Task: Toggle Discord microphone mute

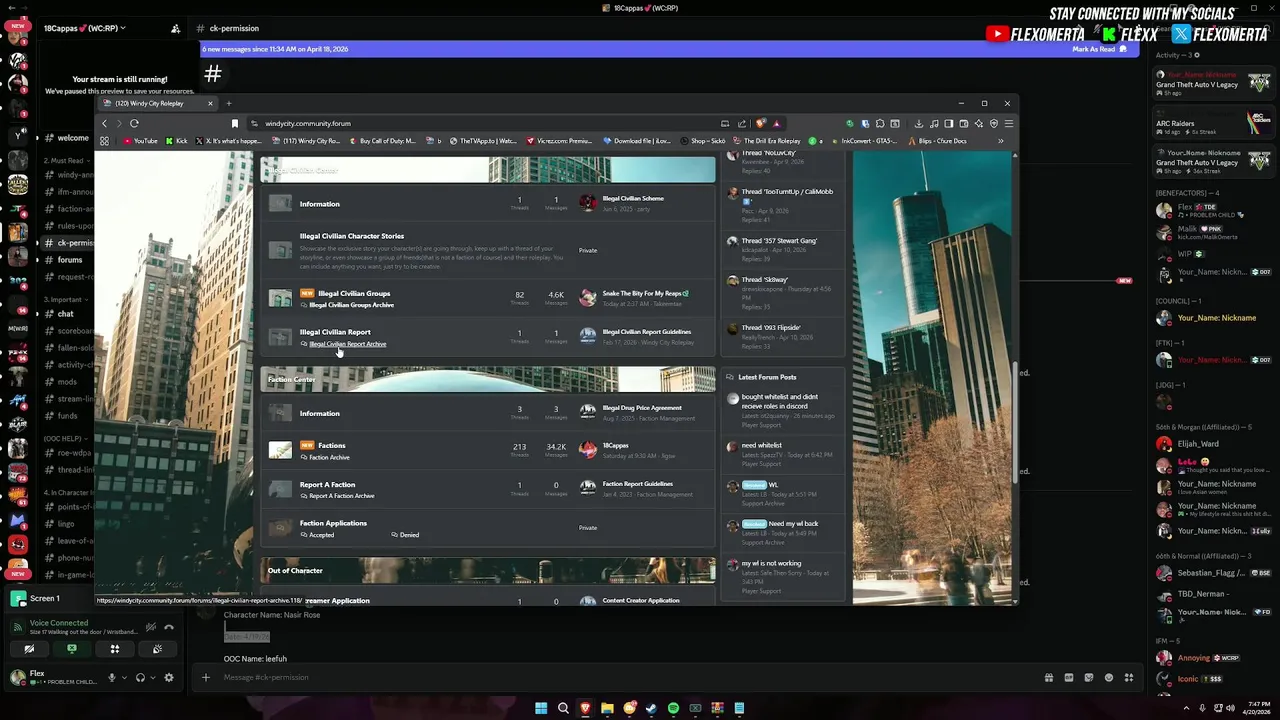Action: (x=112, y=677)
